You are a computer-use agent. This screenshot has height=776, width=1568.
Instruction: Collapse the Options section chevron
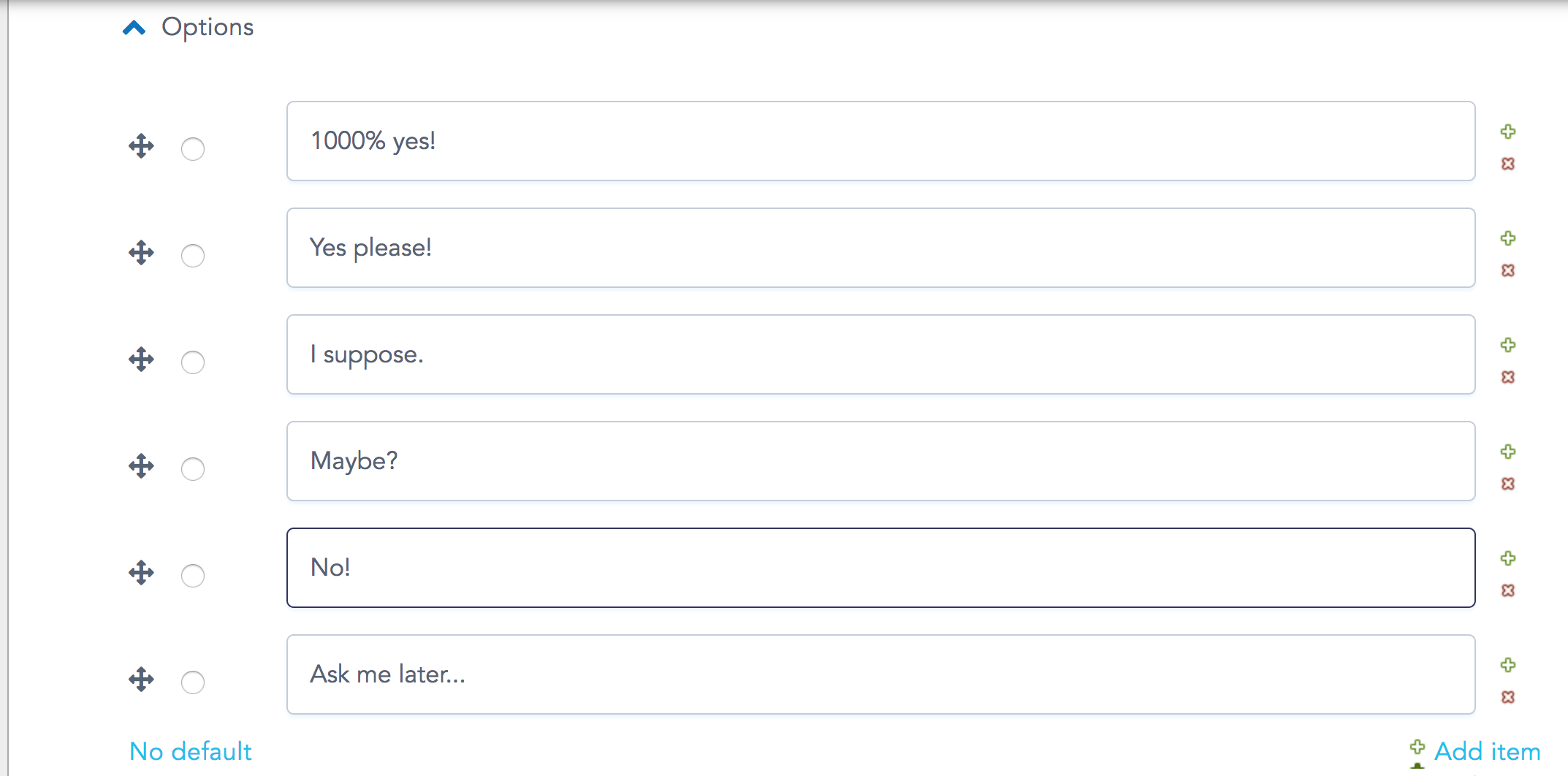pos(134,28)
